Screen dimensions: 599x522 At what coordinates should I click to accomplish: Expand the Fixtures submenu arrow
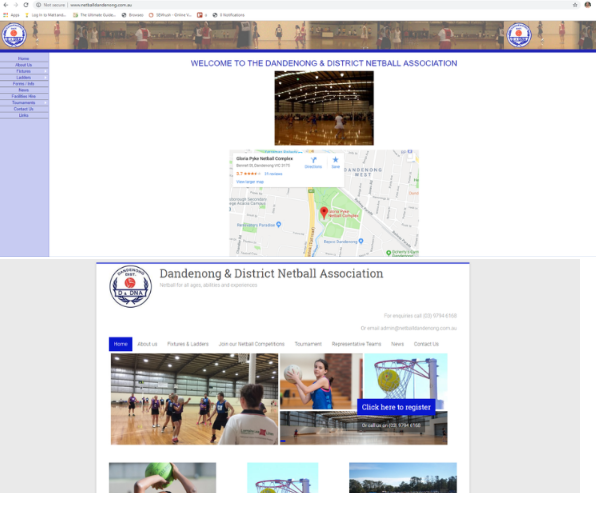45,71
